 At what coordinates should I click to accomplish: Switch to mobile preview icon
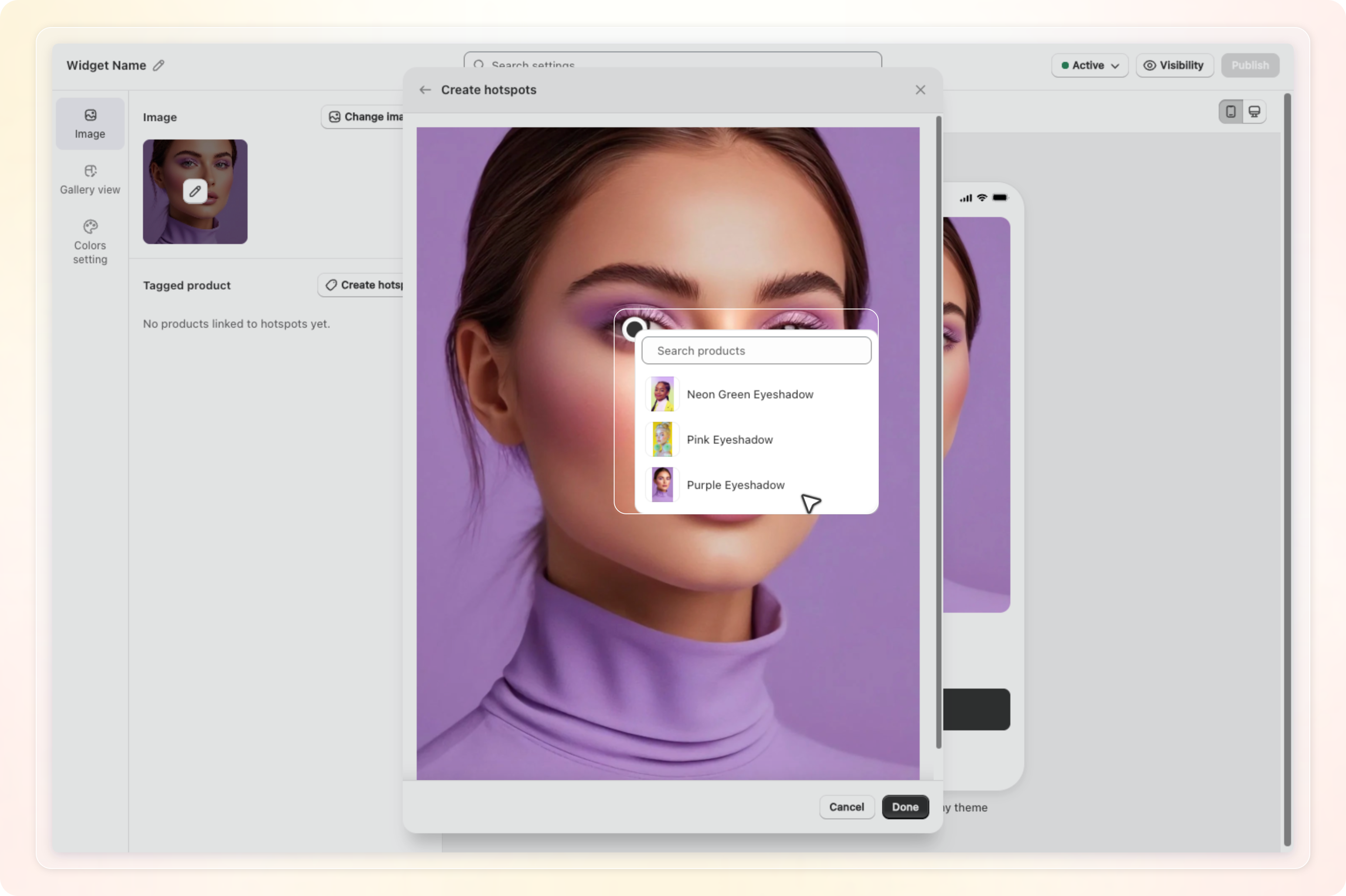click(x=1230, y=112)
